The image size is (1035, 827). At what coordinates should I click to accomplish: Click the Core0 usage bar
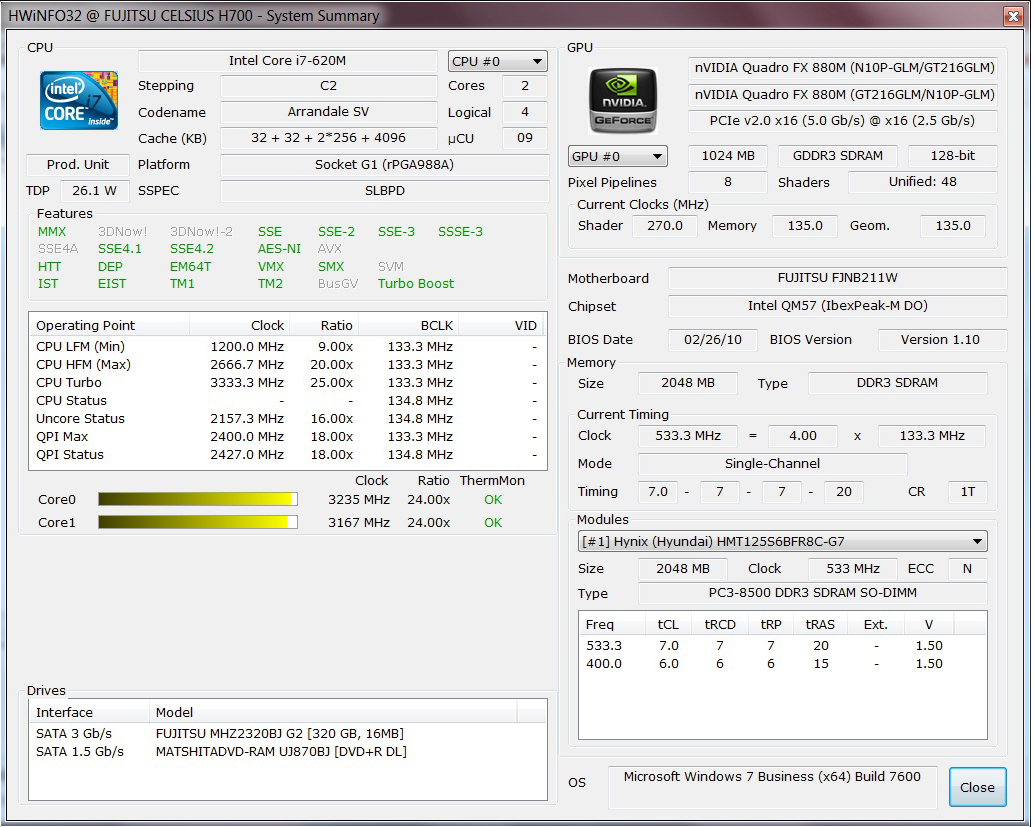[198, 500]
